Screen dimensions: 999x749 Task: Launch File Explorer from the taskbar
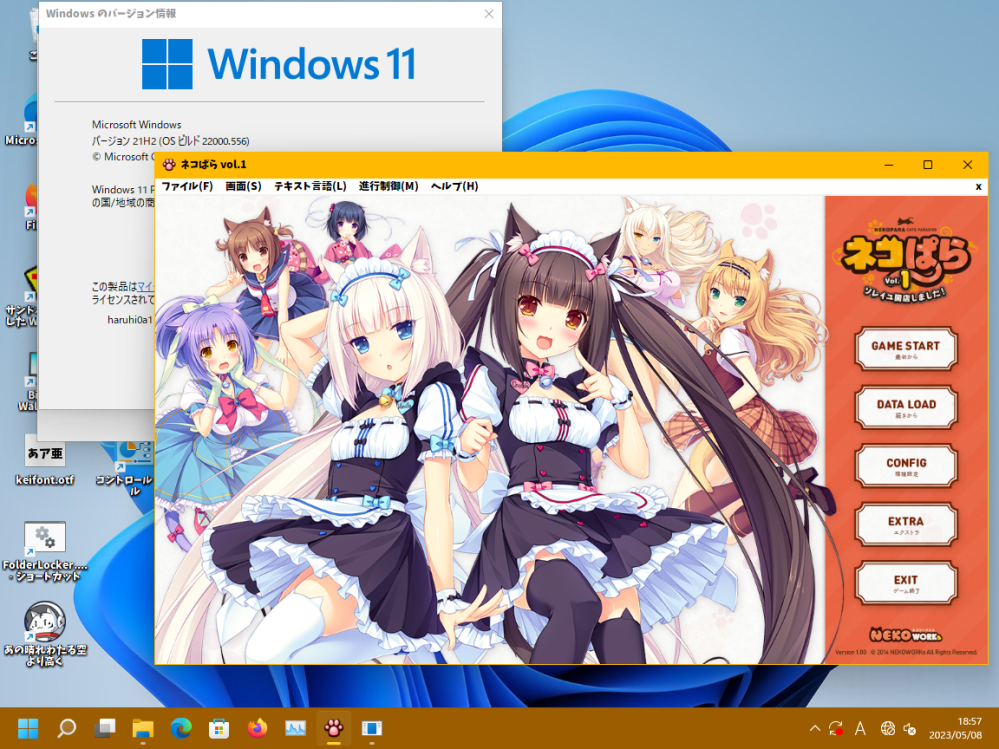[x=142, y=728]
